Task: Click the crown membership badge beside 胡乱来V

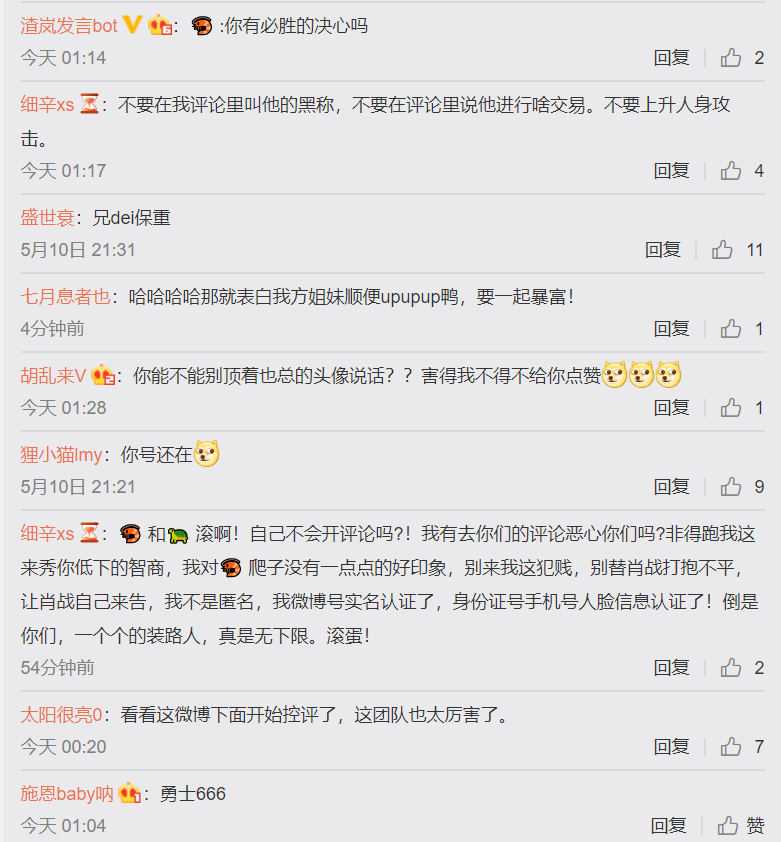Action: click(x=103, y=375)
